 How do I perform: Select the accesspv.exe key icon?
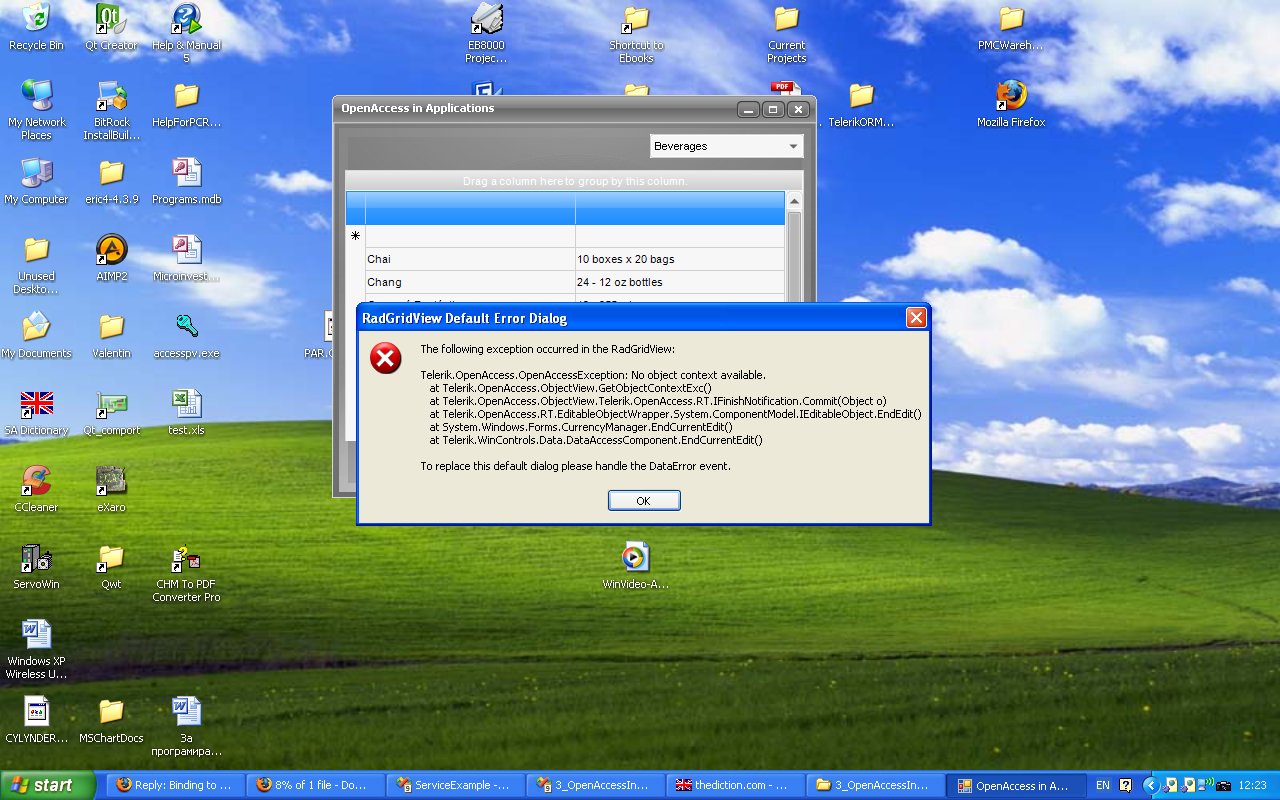[186, 335]
